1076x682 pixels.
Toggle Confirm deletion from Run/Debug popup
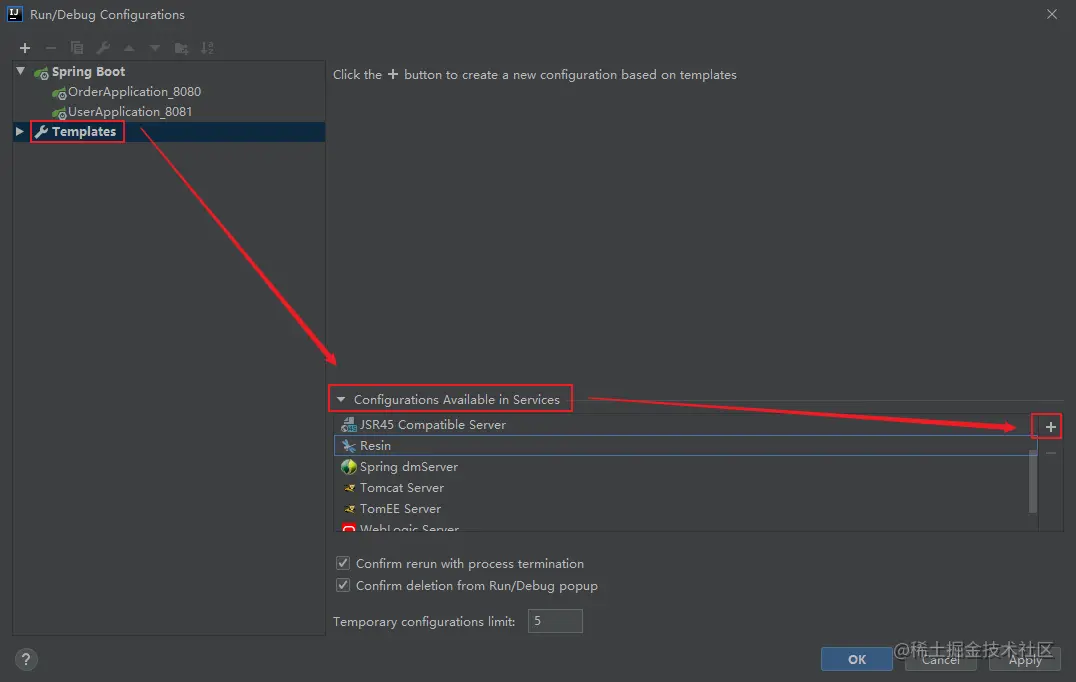click(x=343, y=585)
